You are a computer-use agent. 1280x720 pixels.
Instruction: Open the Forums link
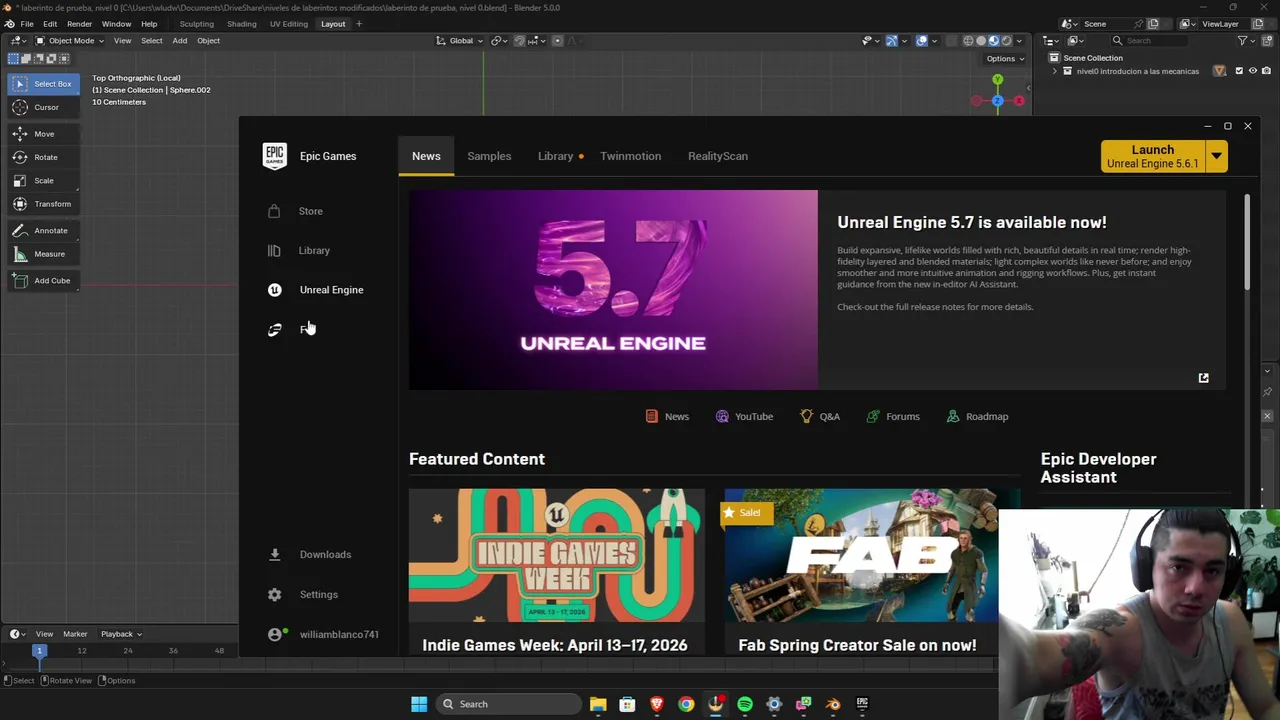tap(893, 416)
